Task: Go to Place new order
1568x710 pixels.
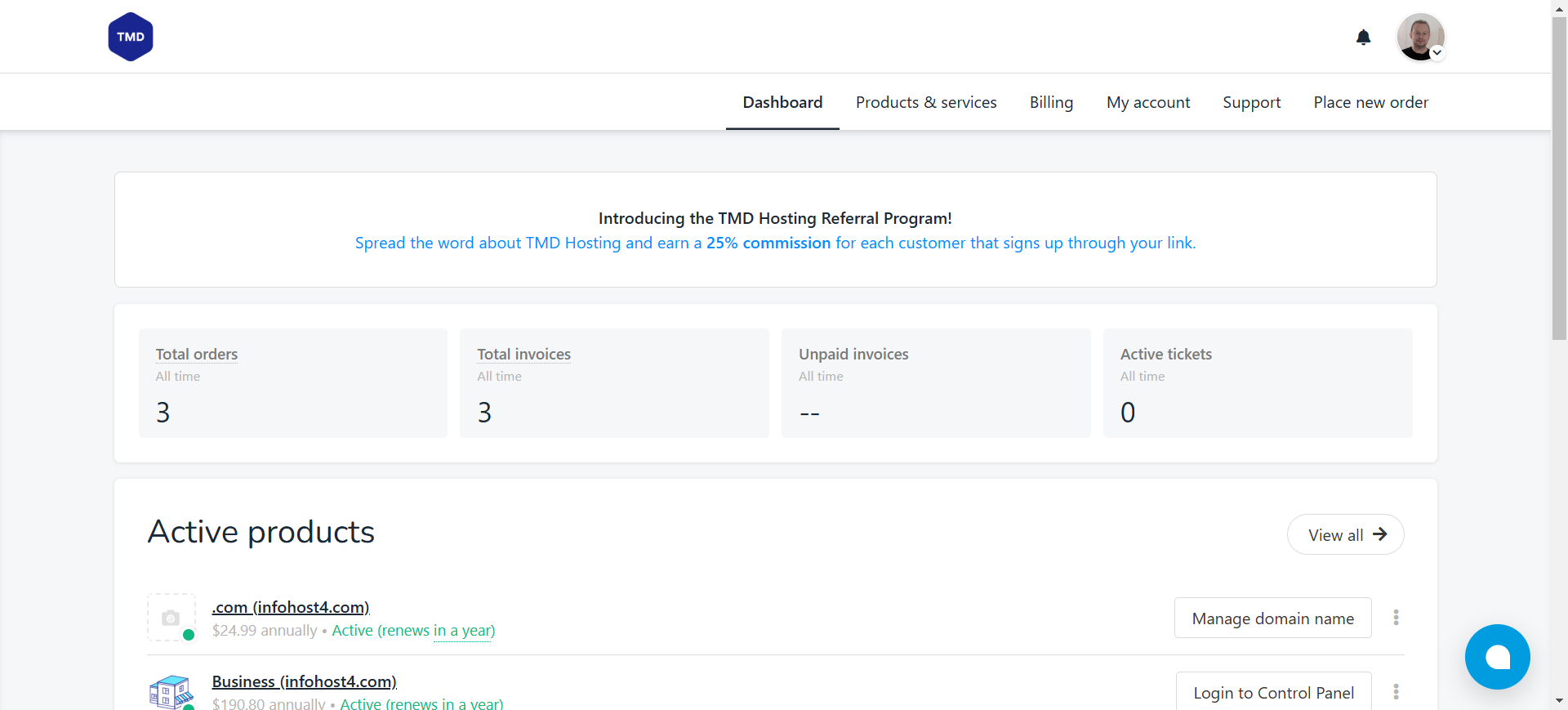Action: point(1370,102)
